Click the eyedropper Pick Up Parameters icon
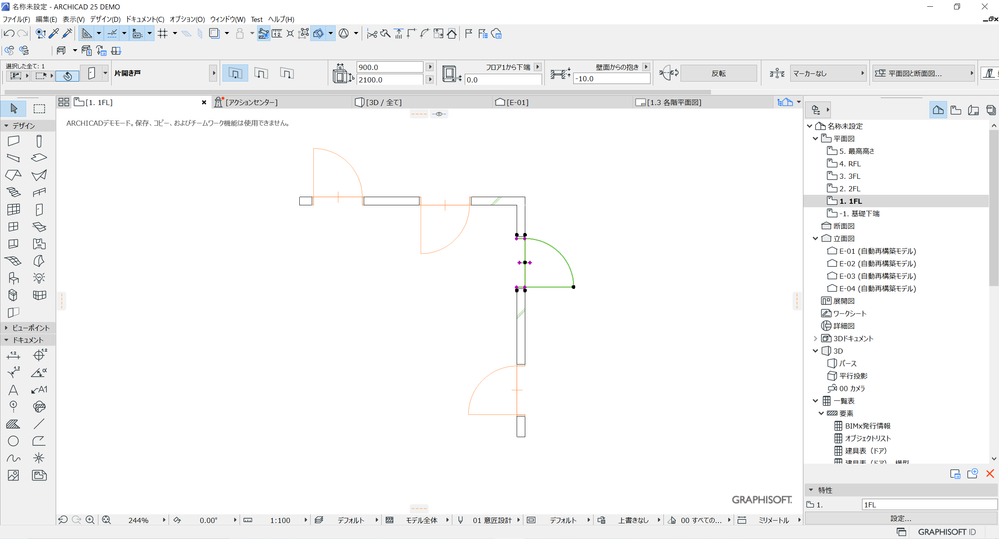This screenshot has width=999, height=539. point(54,34)
